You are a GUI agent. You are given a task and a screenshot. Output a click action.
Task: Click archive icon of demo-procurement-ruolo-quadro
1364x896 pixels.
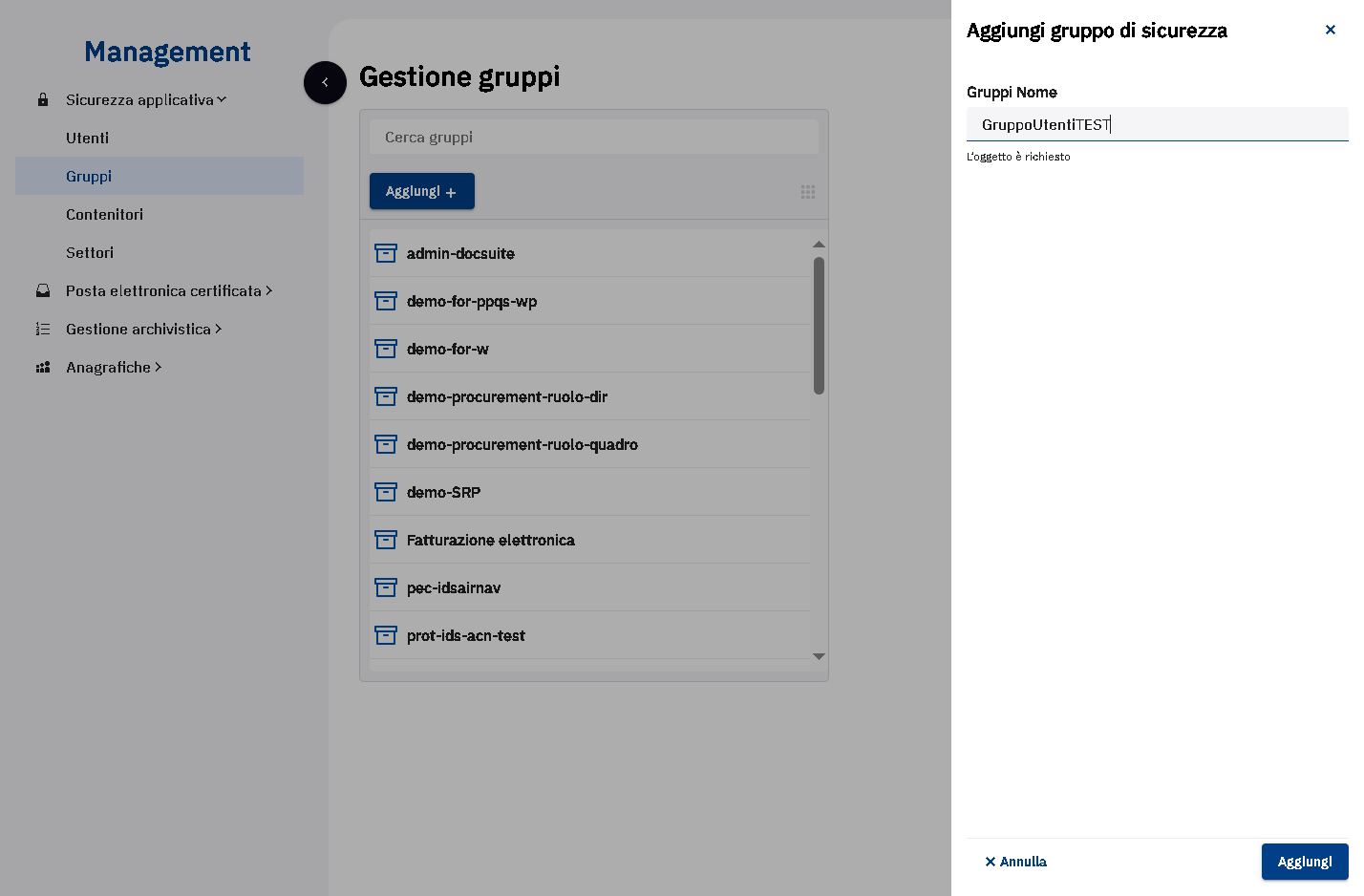[386, 444]
